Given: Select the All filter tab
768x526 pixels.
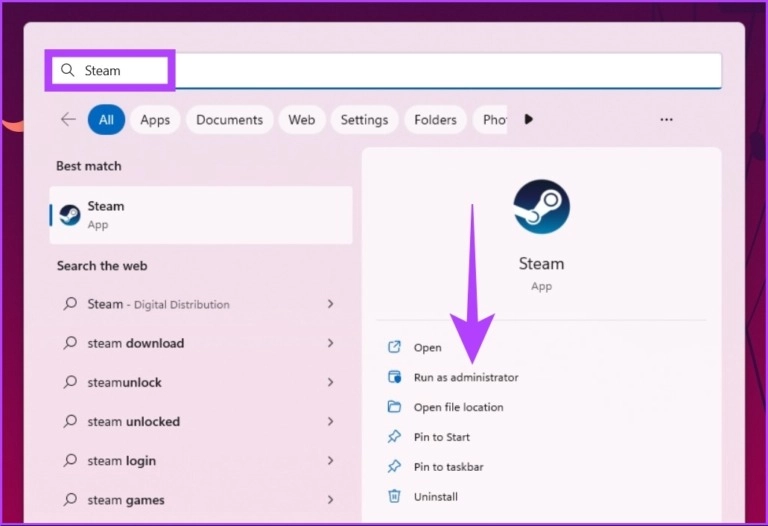Looking at the screenshot, I should point(106,120).
